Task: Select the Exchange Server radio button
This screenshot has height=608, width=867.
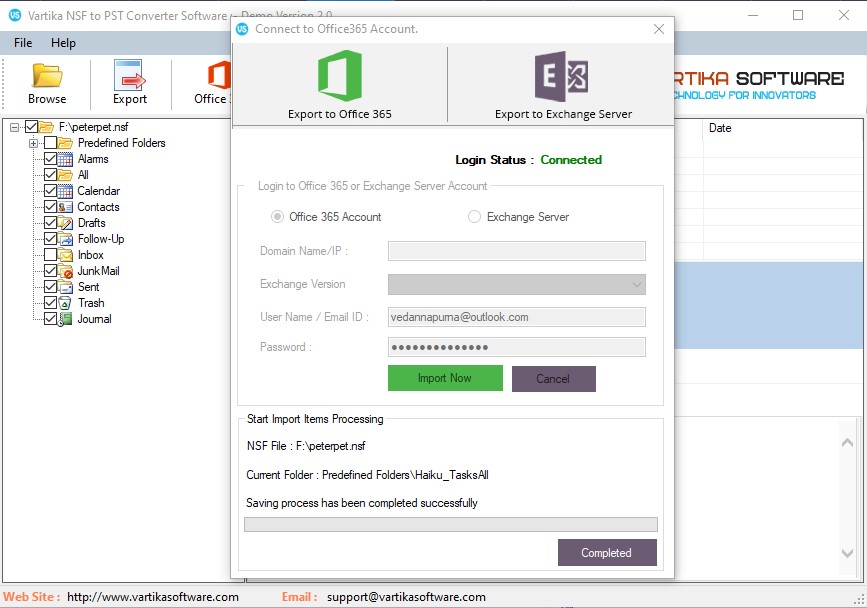Action: point(474,217)
